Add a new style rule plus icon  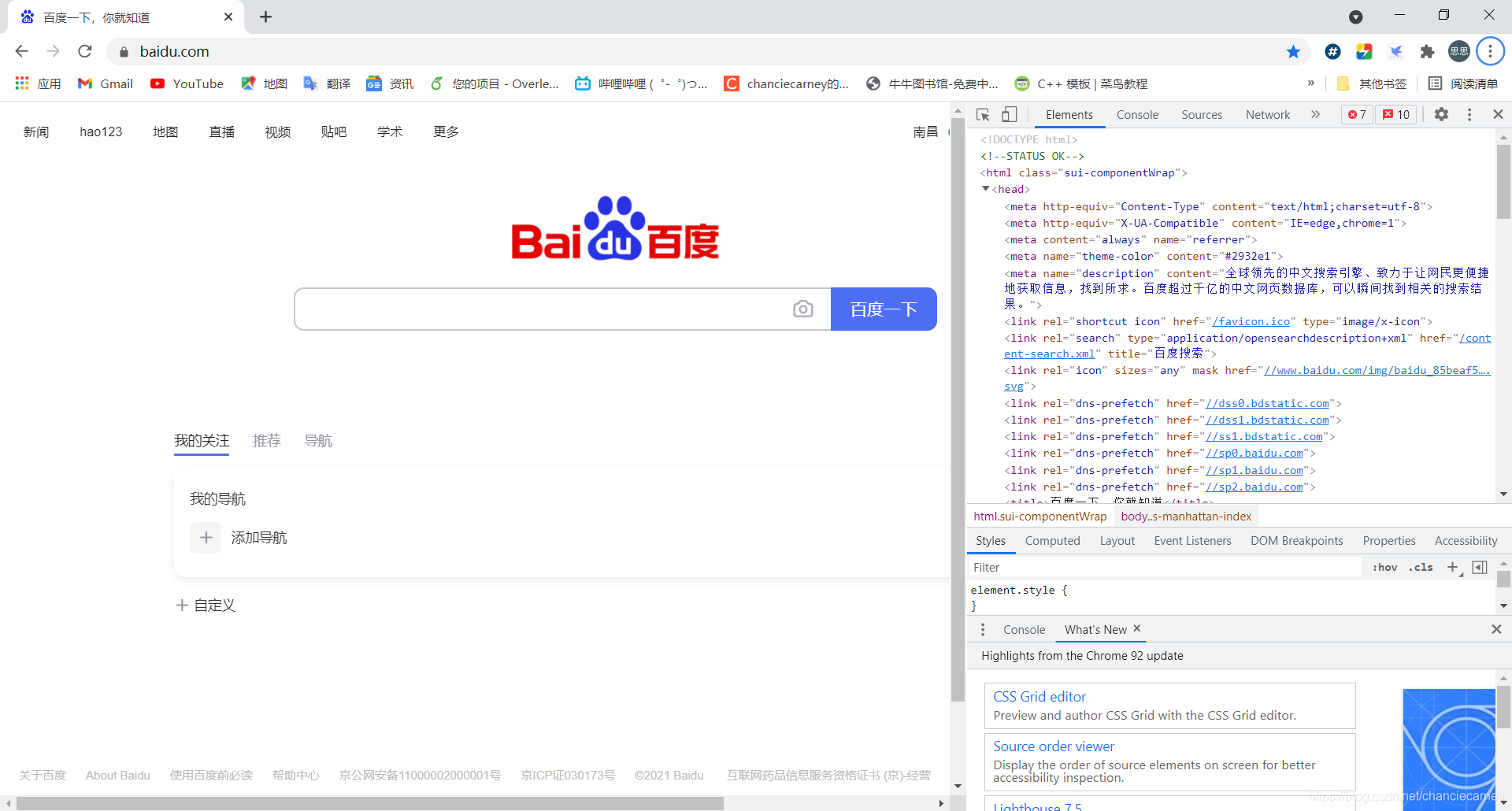1454,568
